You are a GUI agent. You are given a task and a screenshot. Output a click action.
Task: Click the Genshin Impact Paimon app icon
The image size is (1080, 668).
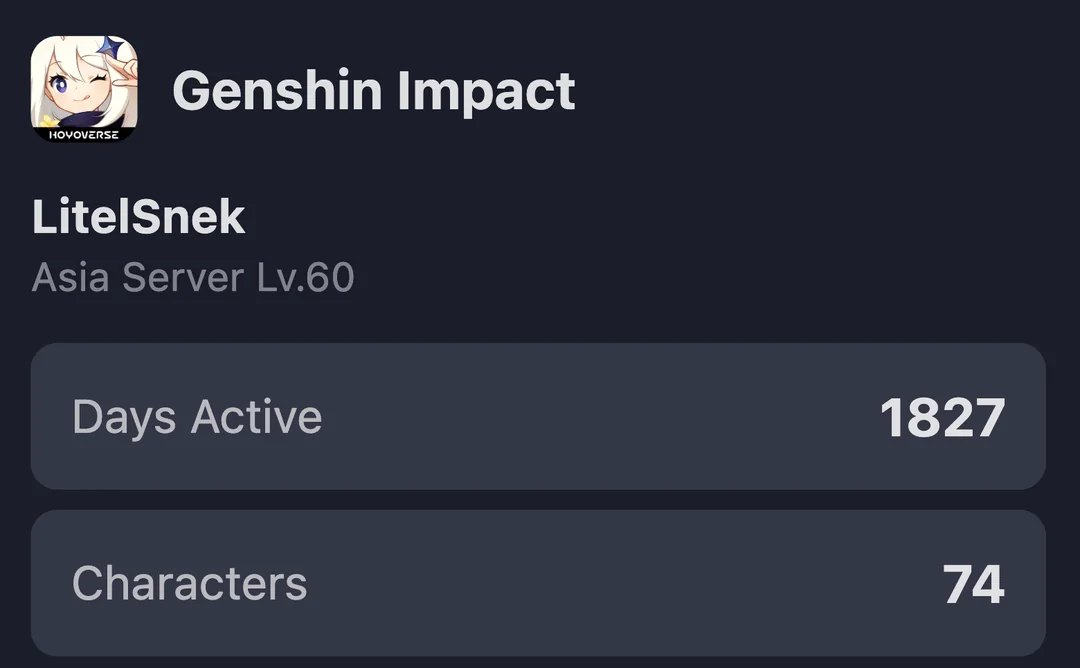pyautogui.click(x=84, y=89)
